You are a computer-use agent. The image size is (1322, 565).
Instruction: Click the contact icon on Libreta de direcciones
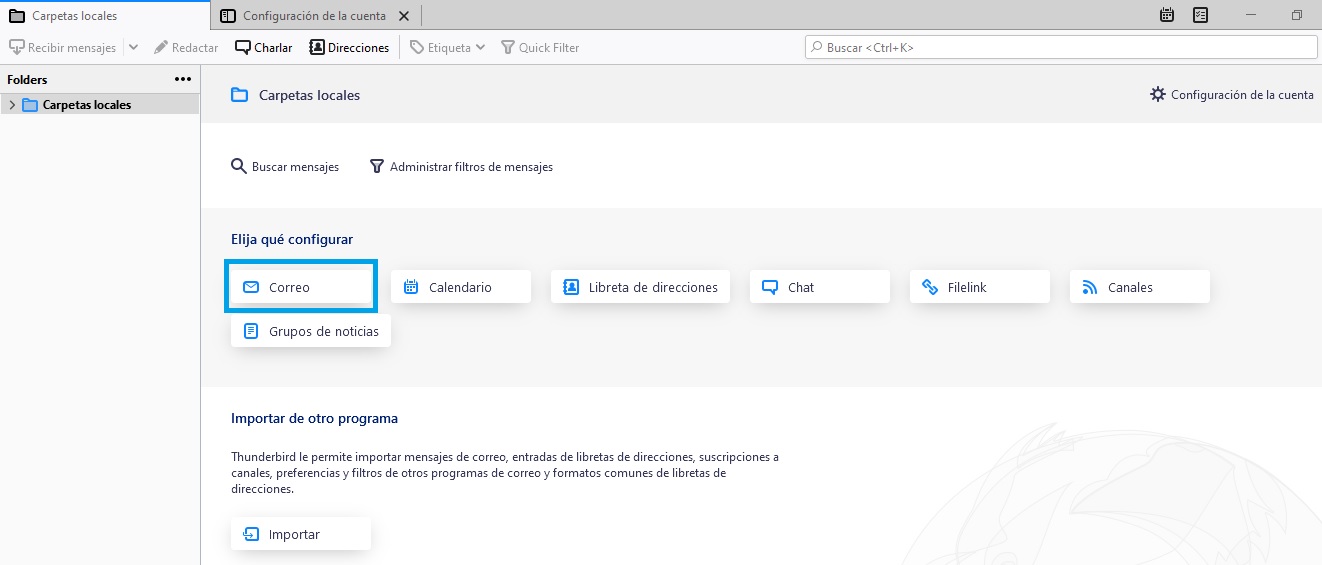[571, 287]
